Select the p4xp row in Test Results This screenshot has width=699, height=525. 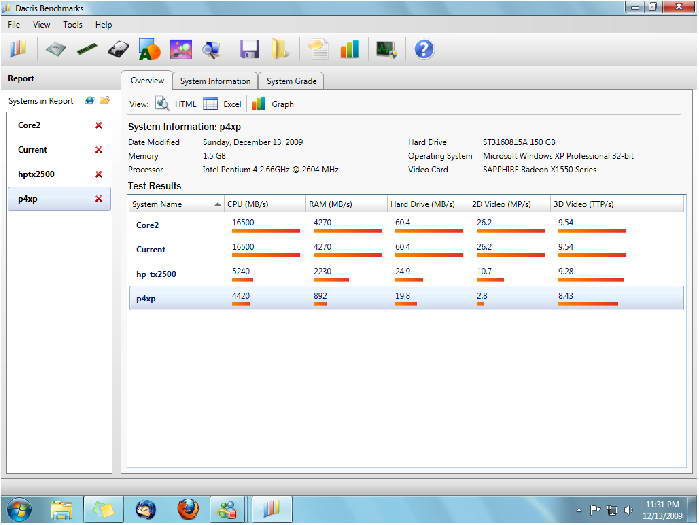coord(406,298)
